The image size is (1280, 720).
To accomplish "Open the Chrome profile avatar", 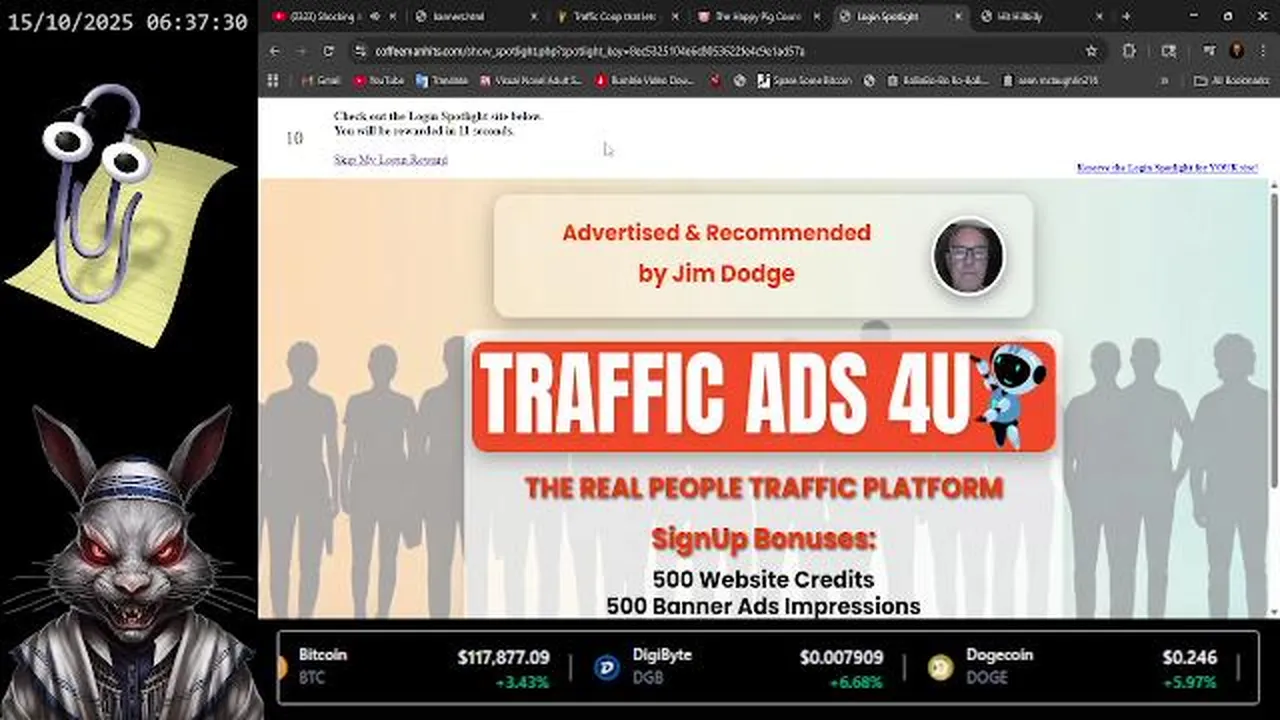I will click(1236, 51).
